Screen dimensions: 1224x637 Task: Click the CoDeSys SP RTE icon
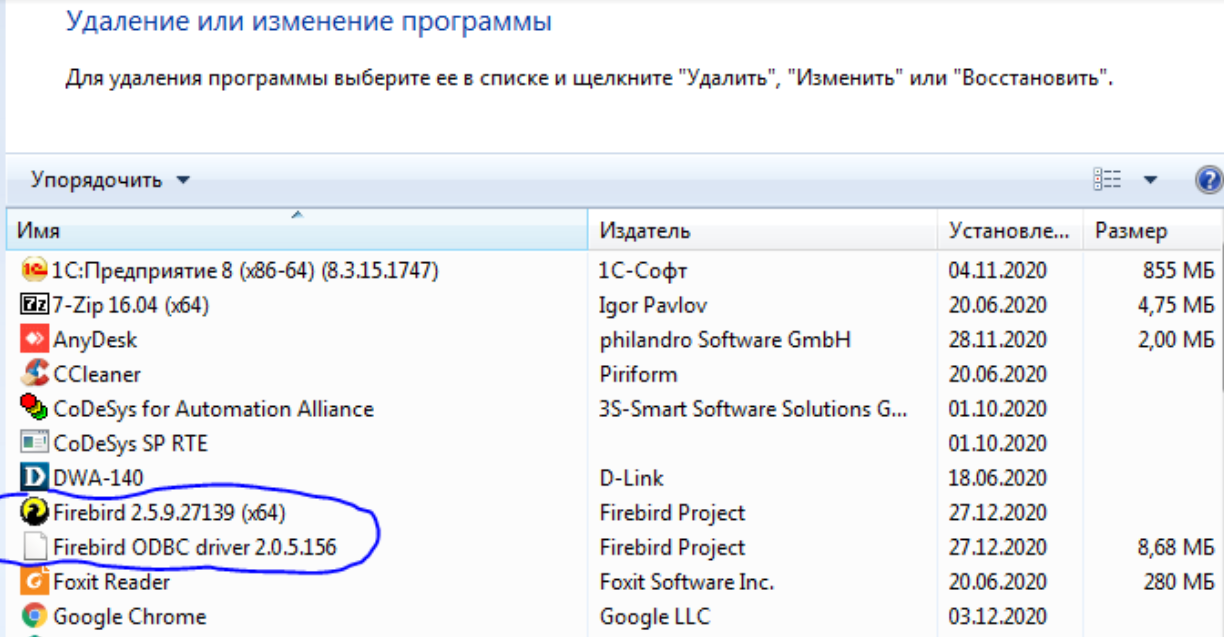pos(34,443)
